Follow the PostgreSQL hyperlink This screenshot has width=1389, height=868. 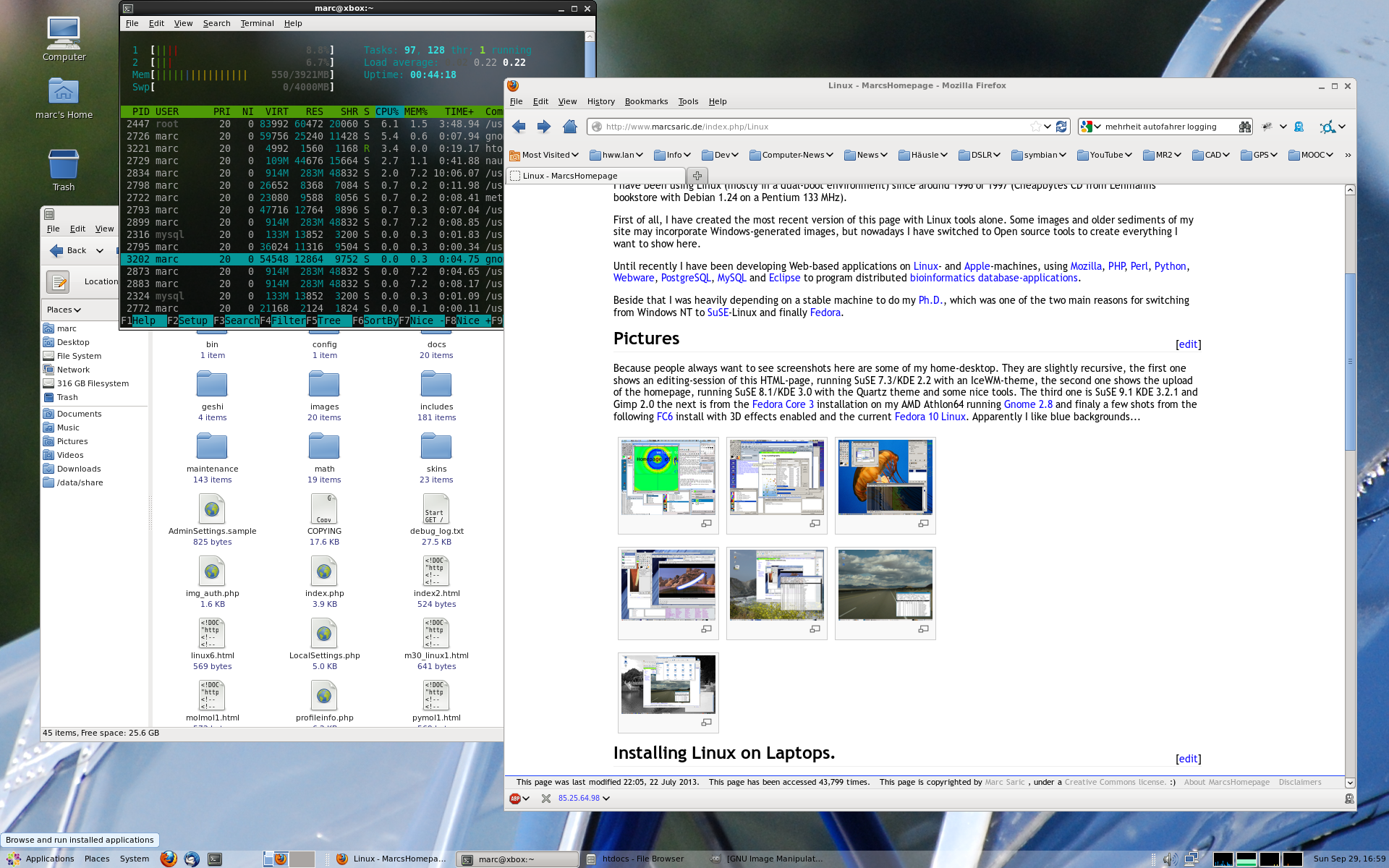tap(685, 278)
